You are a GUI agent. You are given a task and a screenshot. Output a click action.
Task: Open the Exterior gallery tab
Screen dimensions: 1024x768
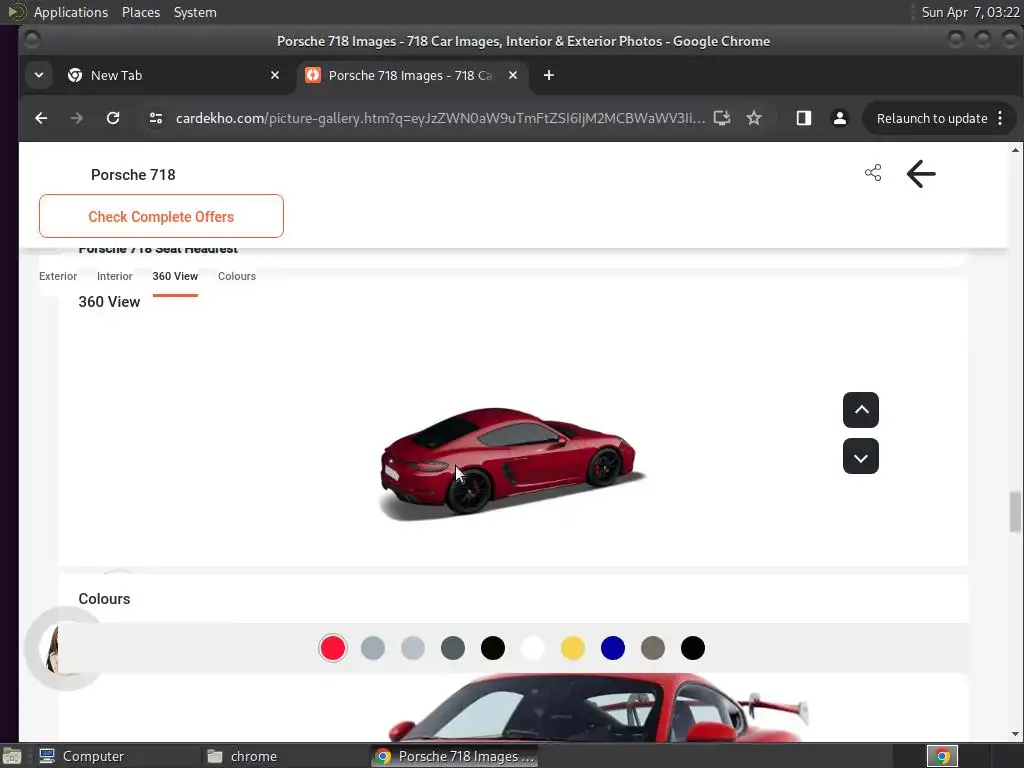58,276
